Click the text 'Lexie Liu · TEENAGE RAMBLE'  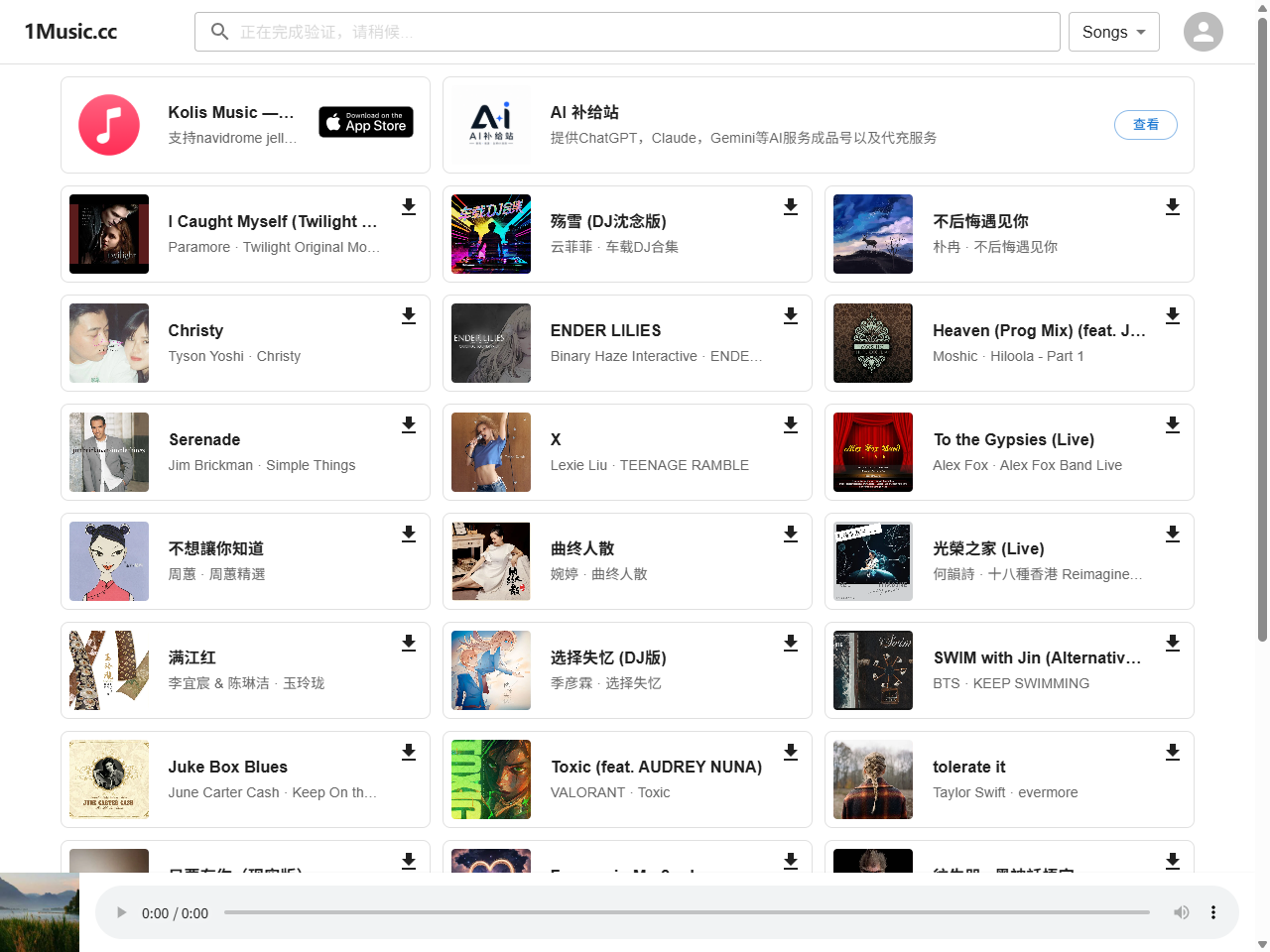tap(650, 465)
